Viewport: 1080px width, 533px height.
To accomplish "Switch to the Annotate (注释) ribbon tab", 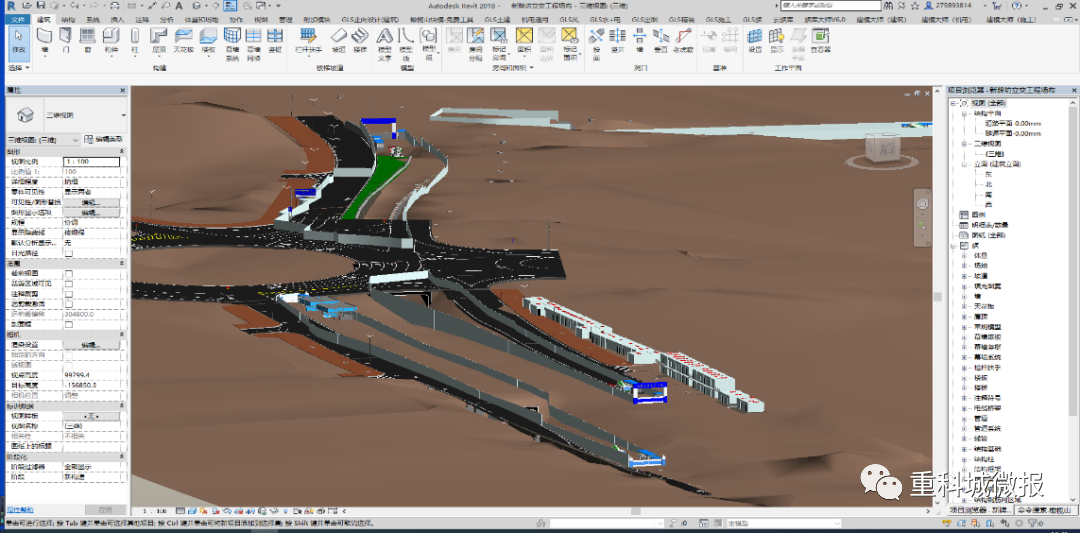I will (x=142, y=19).
